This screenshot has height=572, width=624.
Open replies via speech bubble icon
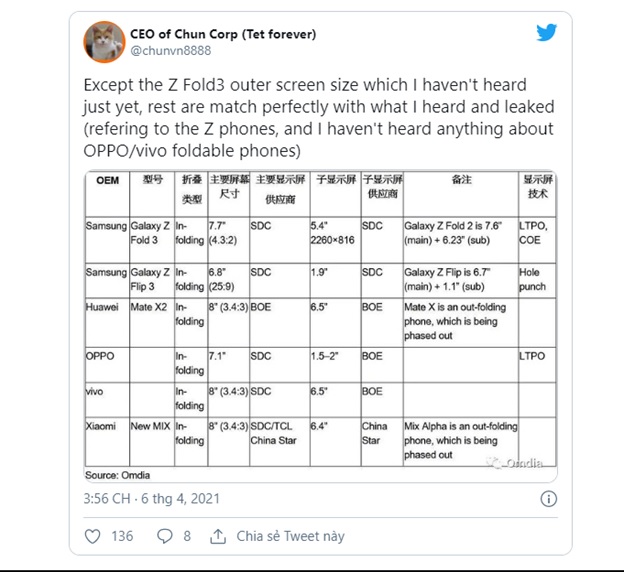click(164, 536)
